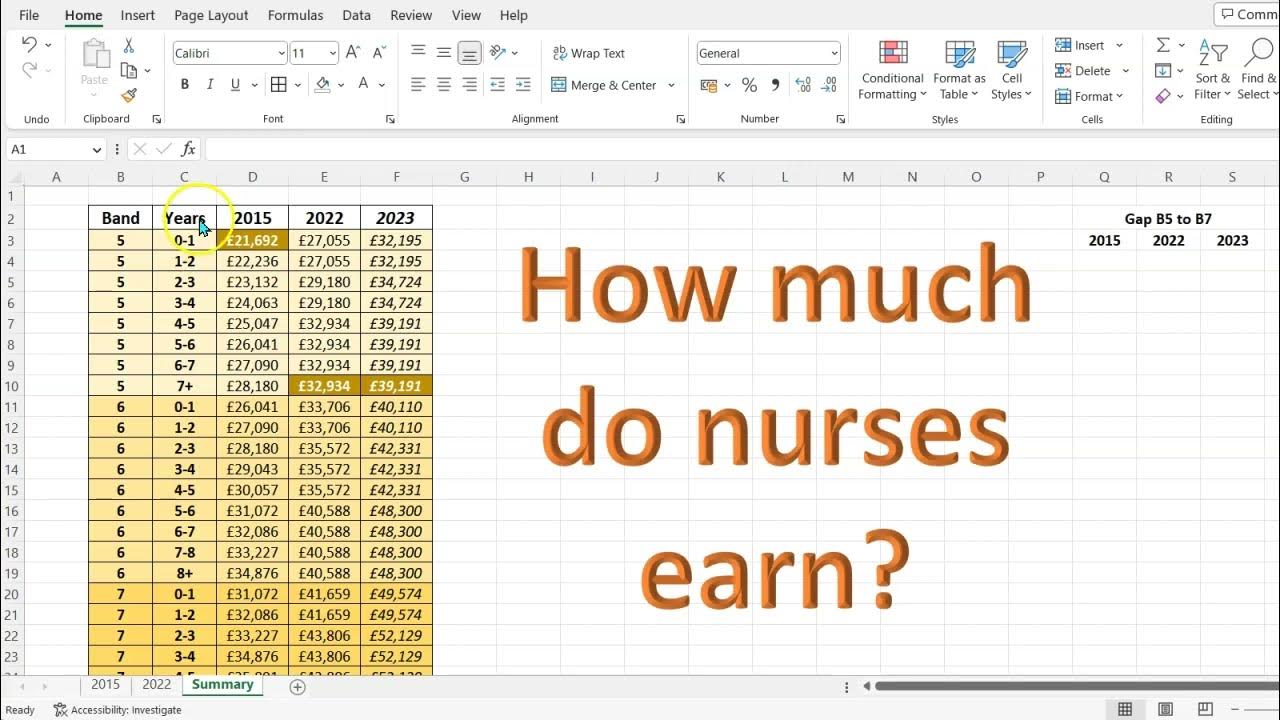Apply Comma Style

775,85
